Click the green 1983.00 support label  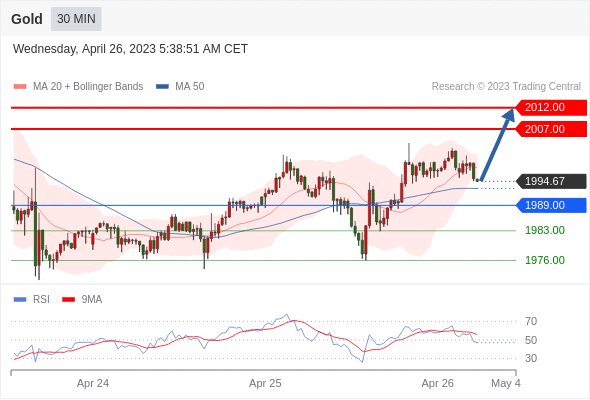point(545,230)
